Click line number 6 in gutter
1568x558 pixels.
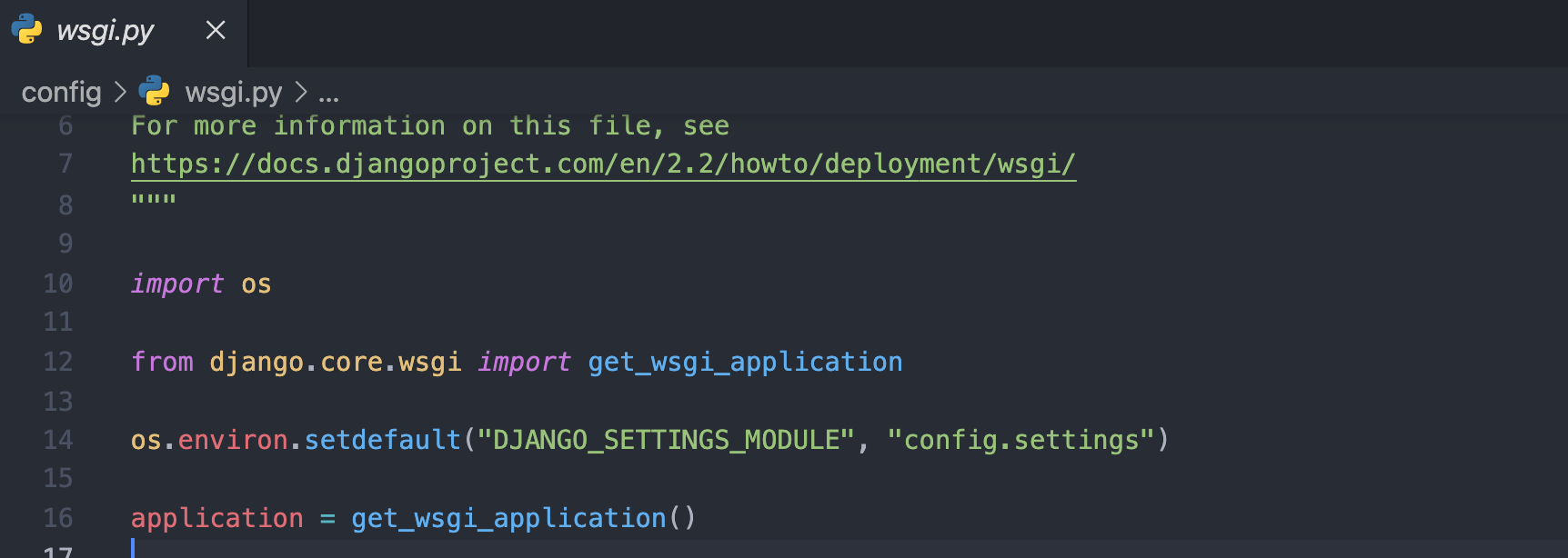point(65,125)
